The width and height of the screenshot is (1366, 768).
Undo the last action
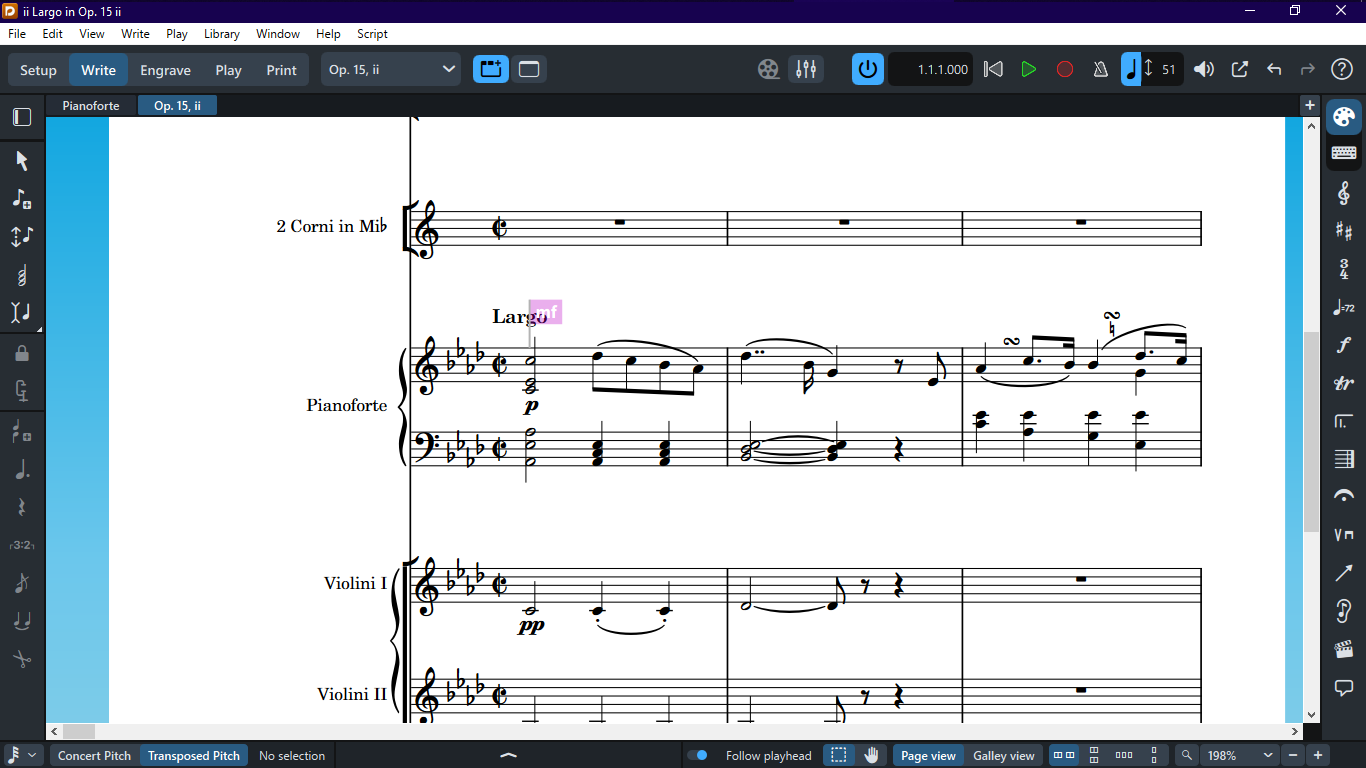[x=1274, y=69]
